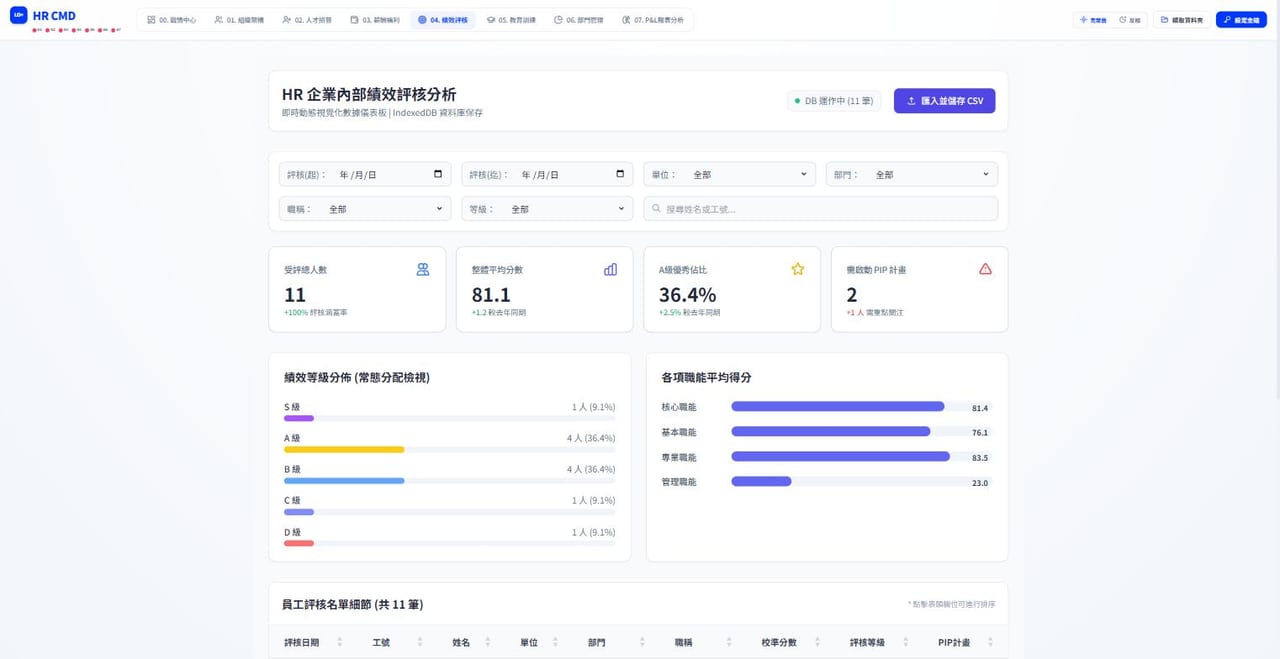
Task: Open calendar picker for 評核(迄) date
Action: [x=620, y=174]
